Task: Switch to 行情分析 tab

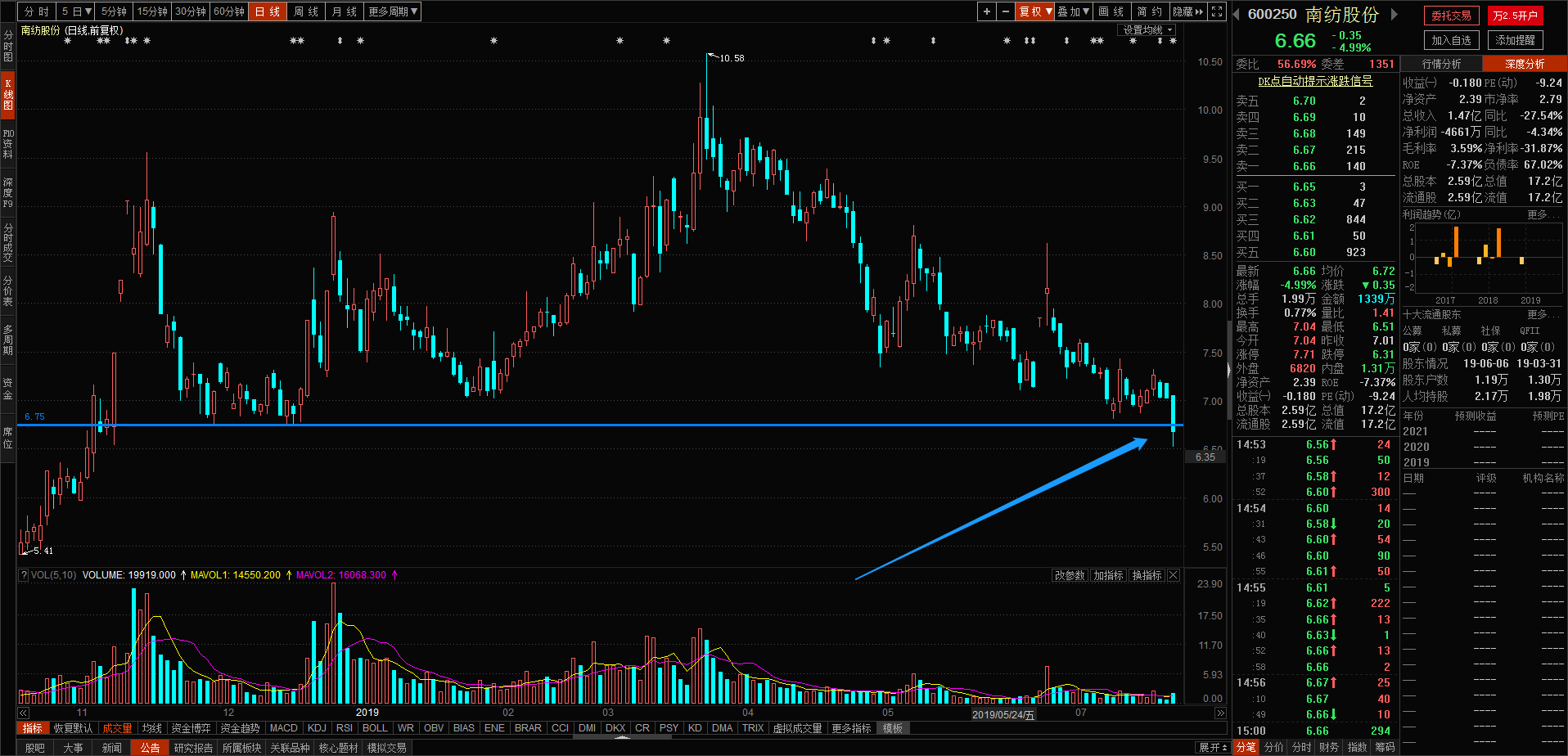Action: (1441, 64)
